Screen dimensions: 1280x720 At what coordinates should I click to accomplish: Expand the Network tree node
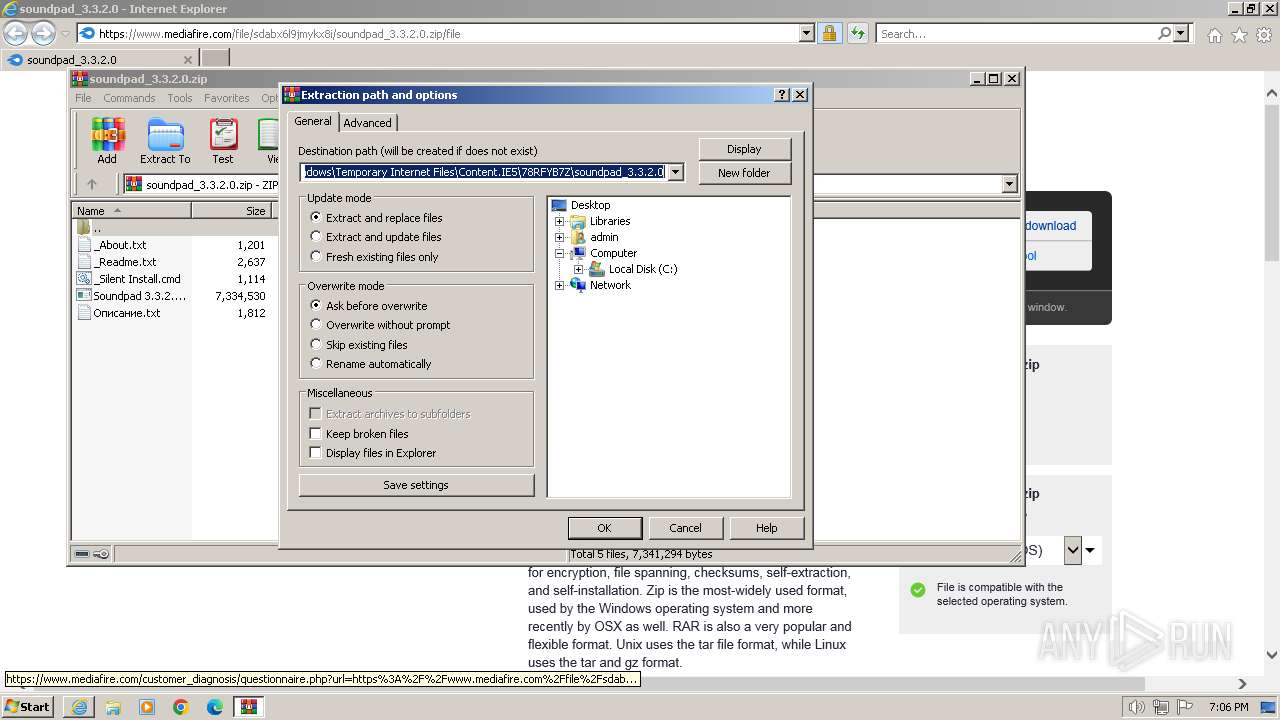pyautogui.click(x=559, y=285)
